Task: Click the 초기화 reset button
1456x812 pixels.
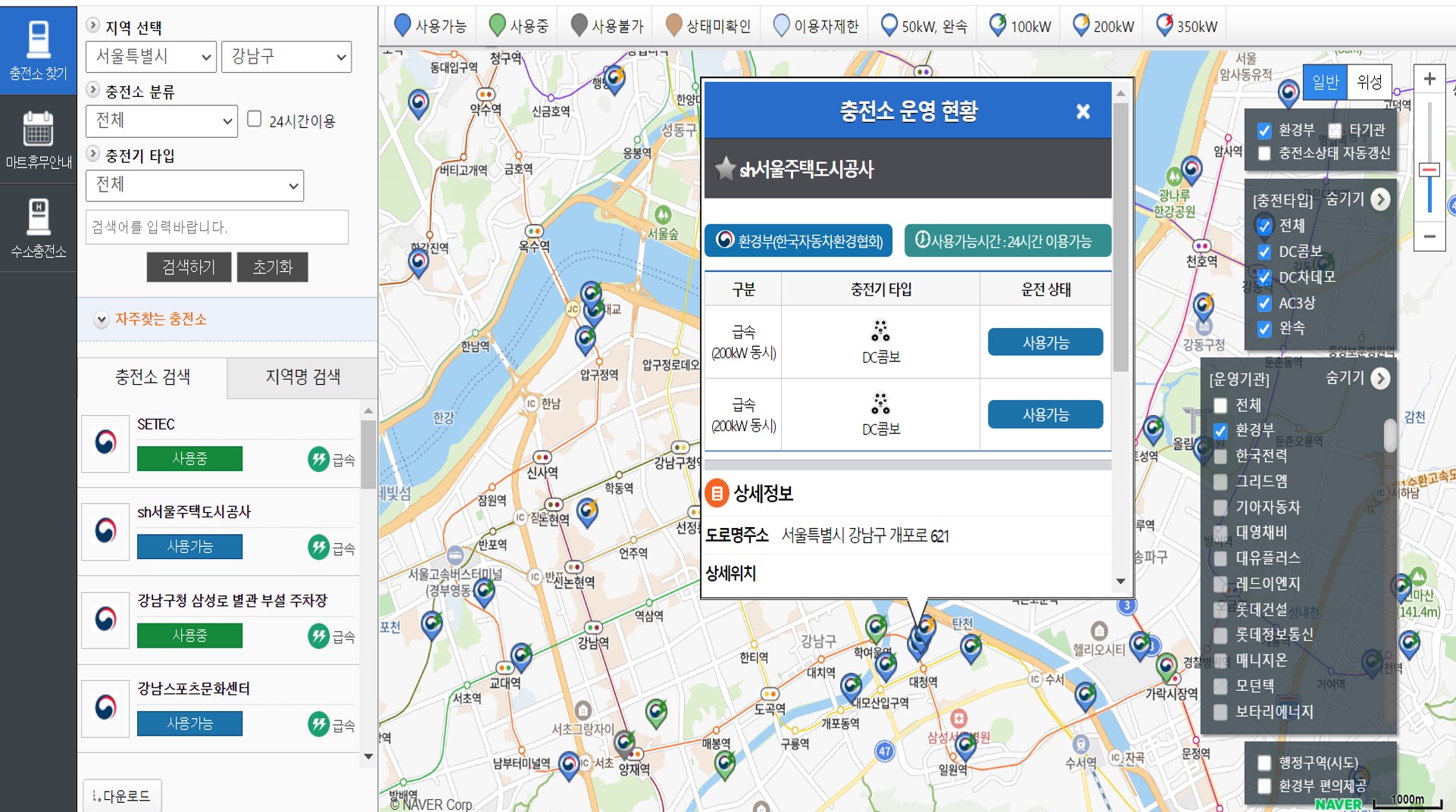Action: pyautogui.click(x=273, y=267)
